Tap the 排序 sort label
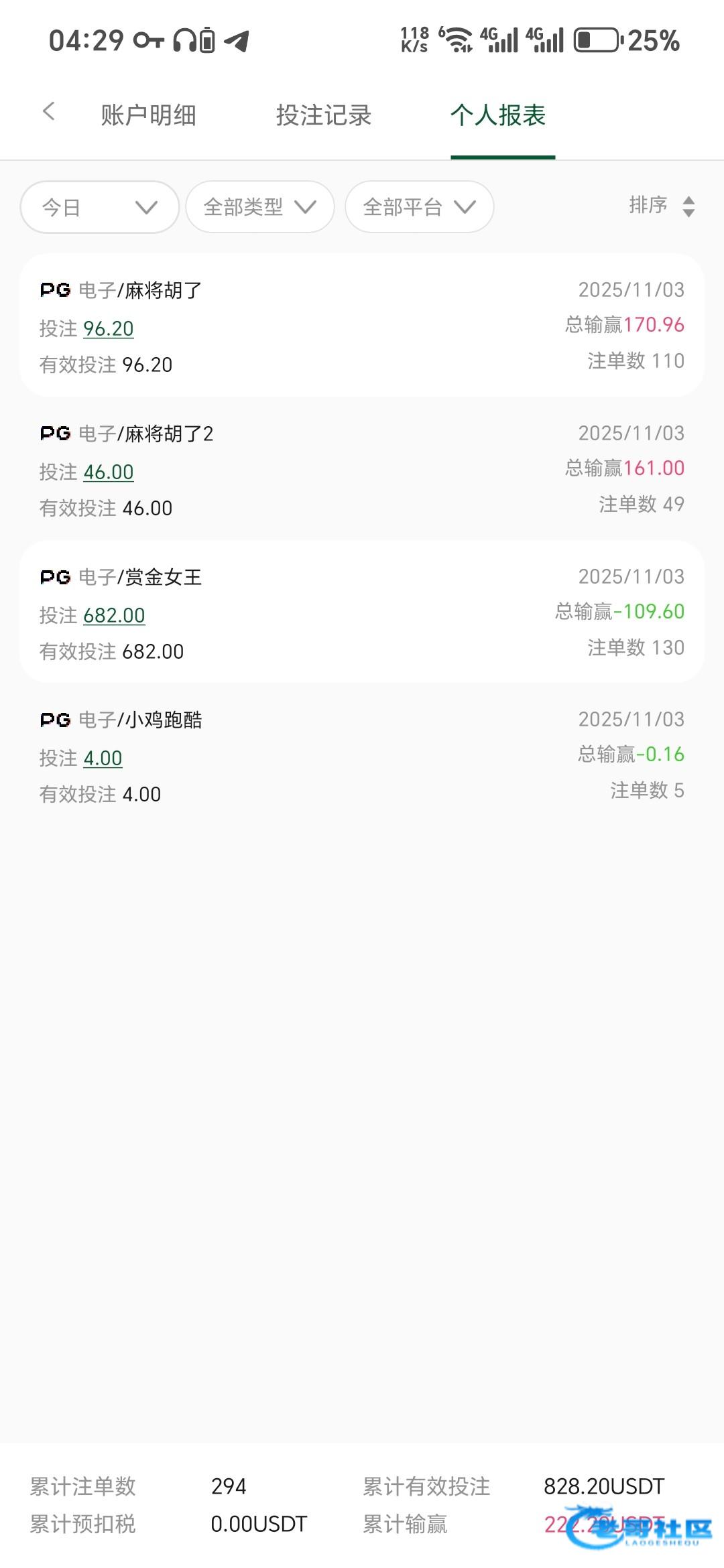 pyautogui.click(x=648, y=205)
